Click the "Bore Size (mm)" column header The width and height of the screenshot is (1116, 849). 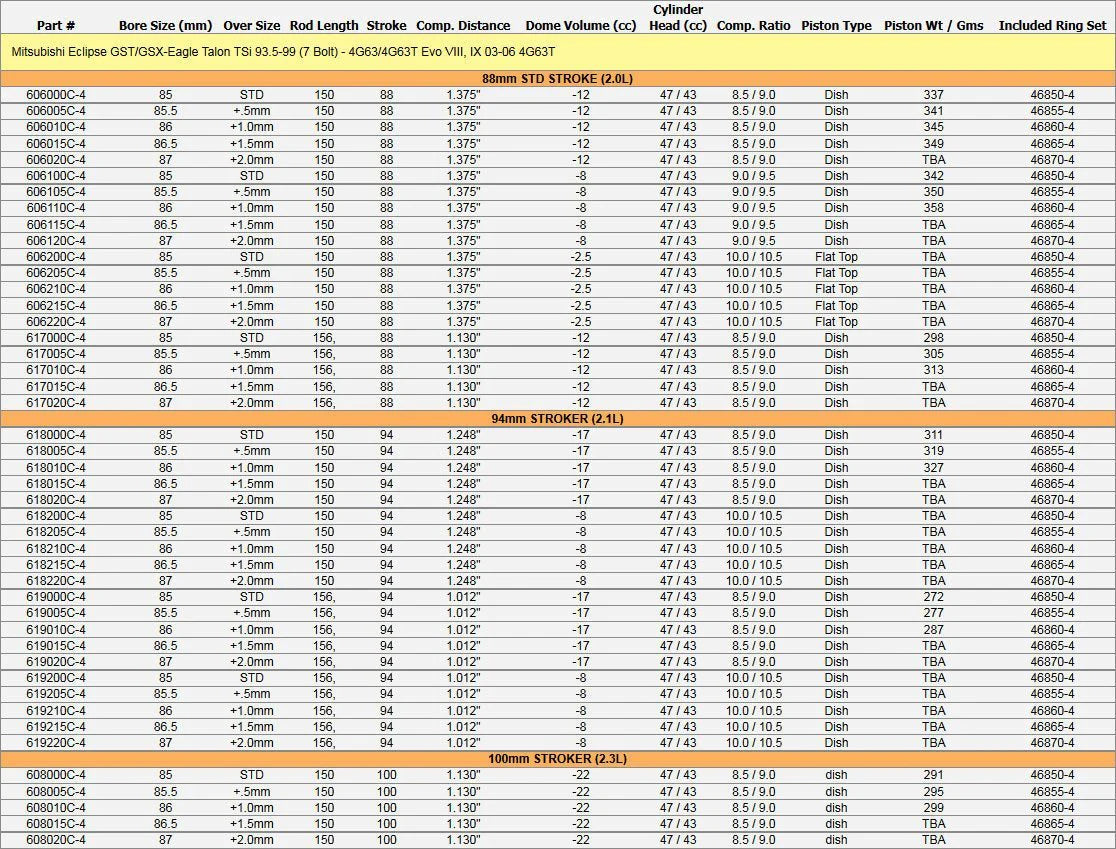[x=165, y=25]
